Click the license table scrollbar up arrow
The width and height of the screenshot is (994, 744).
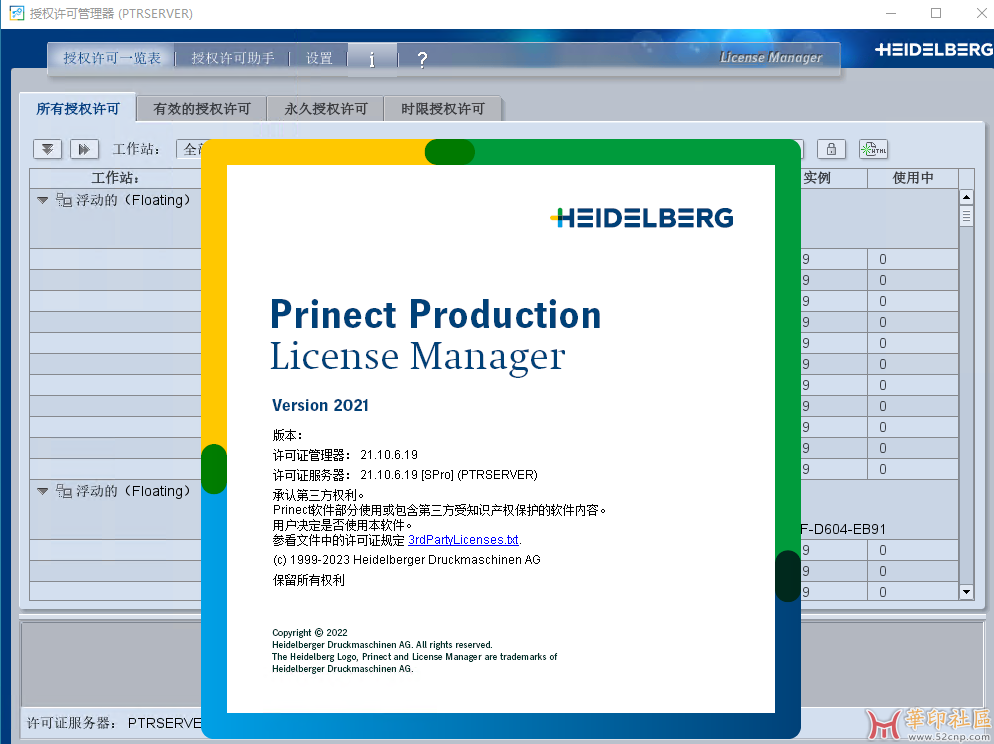[966, 196]
